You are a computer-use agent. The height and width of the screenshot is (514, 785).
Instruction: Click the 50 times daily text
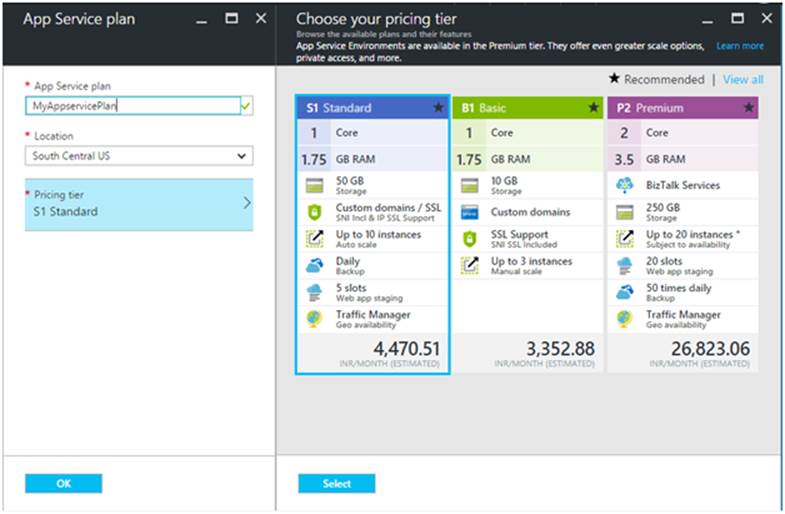coord(678,288)
